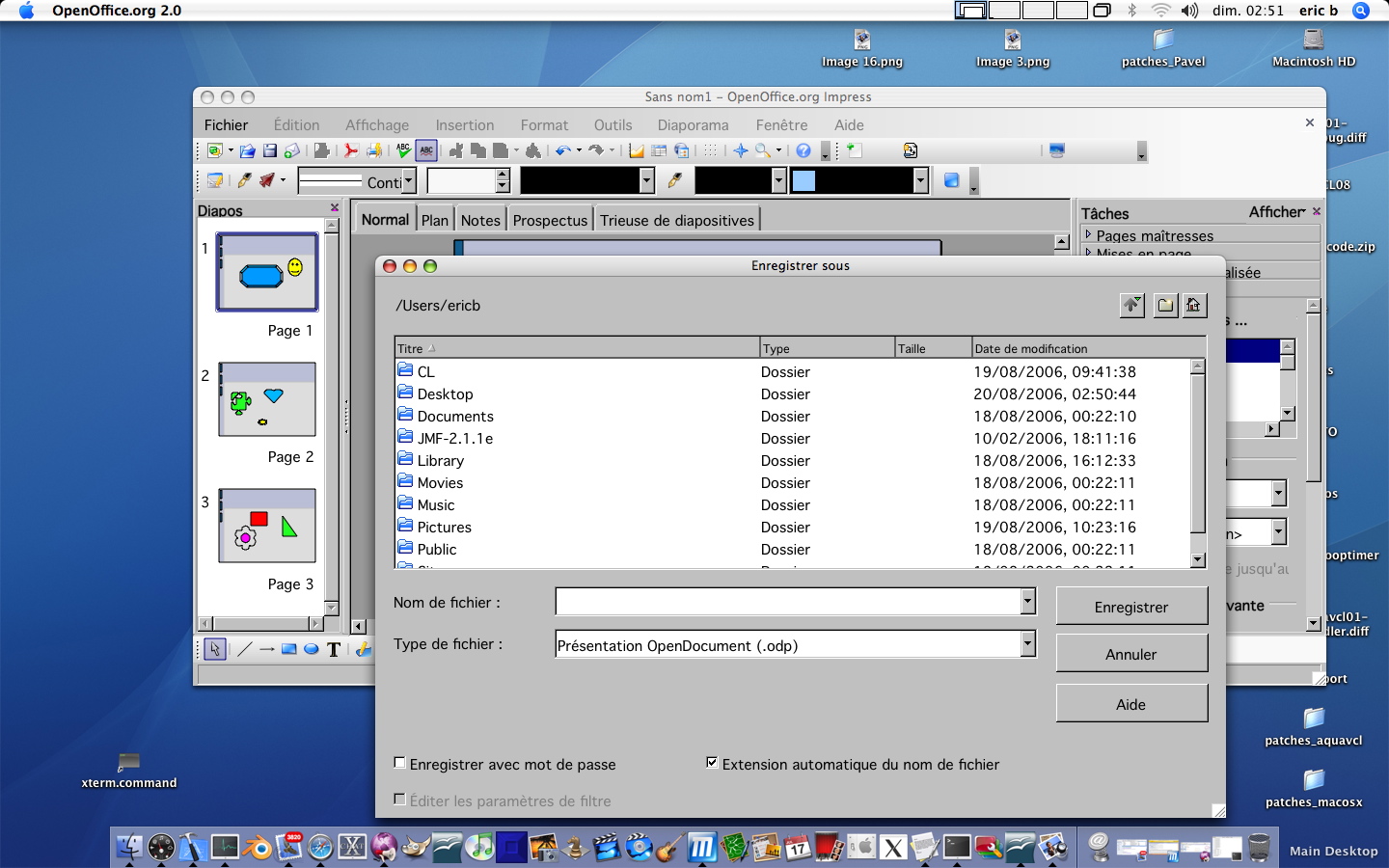Click the Document as E-mail icon
1389x868 pixels.
[292, 150]
